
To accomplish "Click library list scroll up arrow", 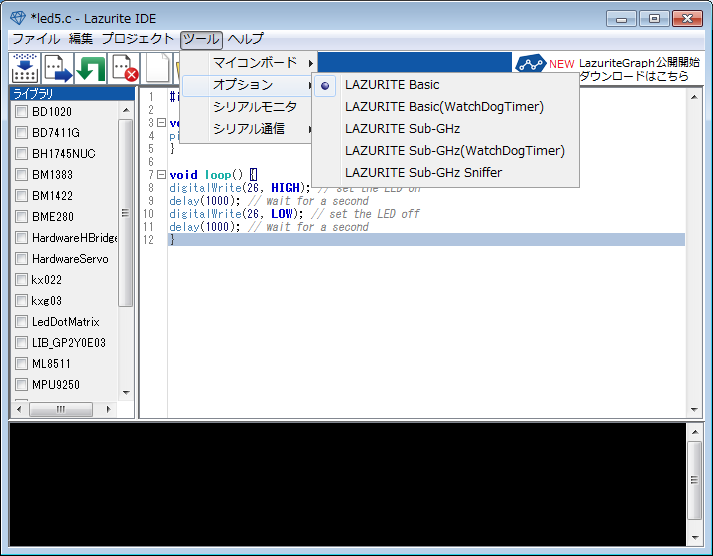I will coord(126,110).
